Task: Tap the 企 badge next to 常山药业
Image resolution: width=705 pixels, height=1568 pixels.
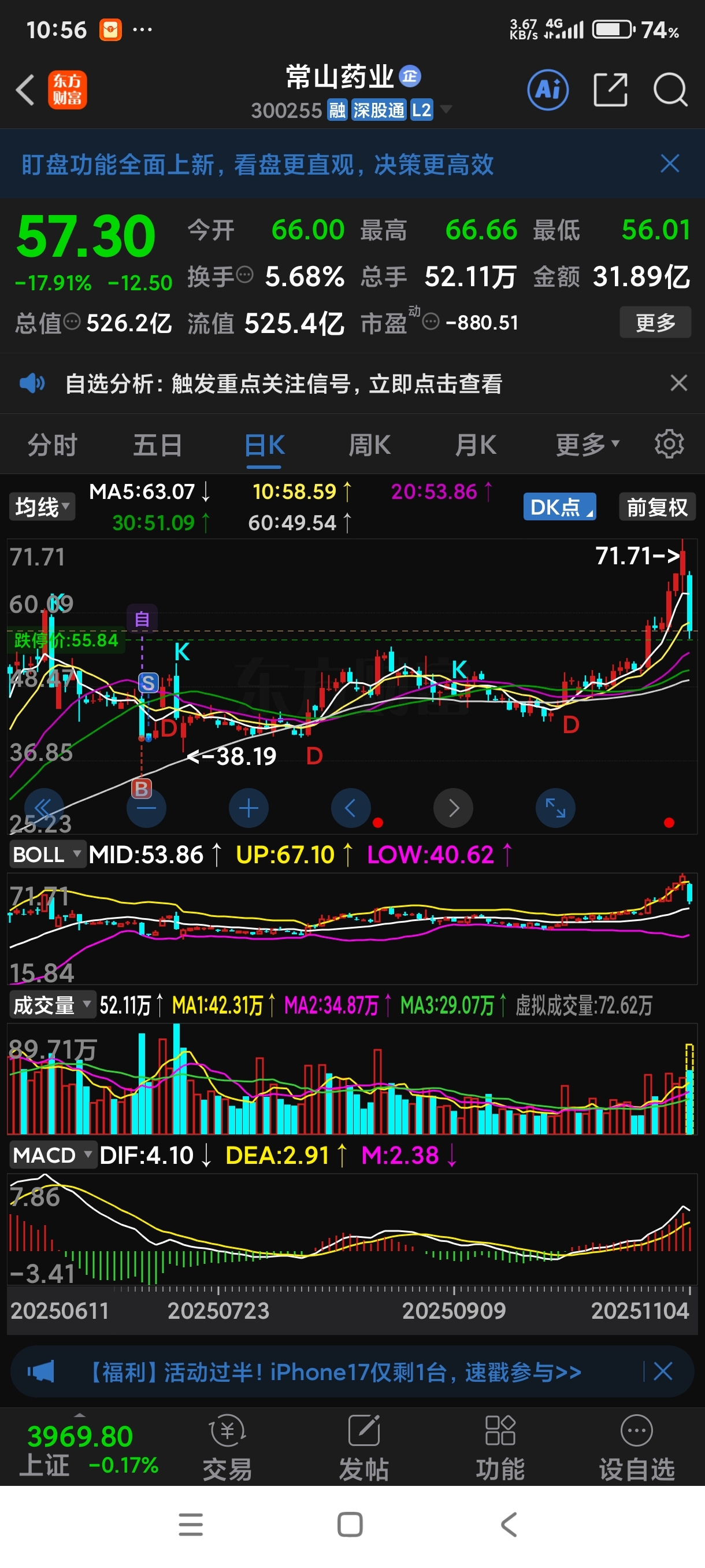Action: [x=410, y=76]
